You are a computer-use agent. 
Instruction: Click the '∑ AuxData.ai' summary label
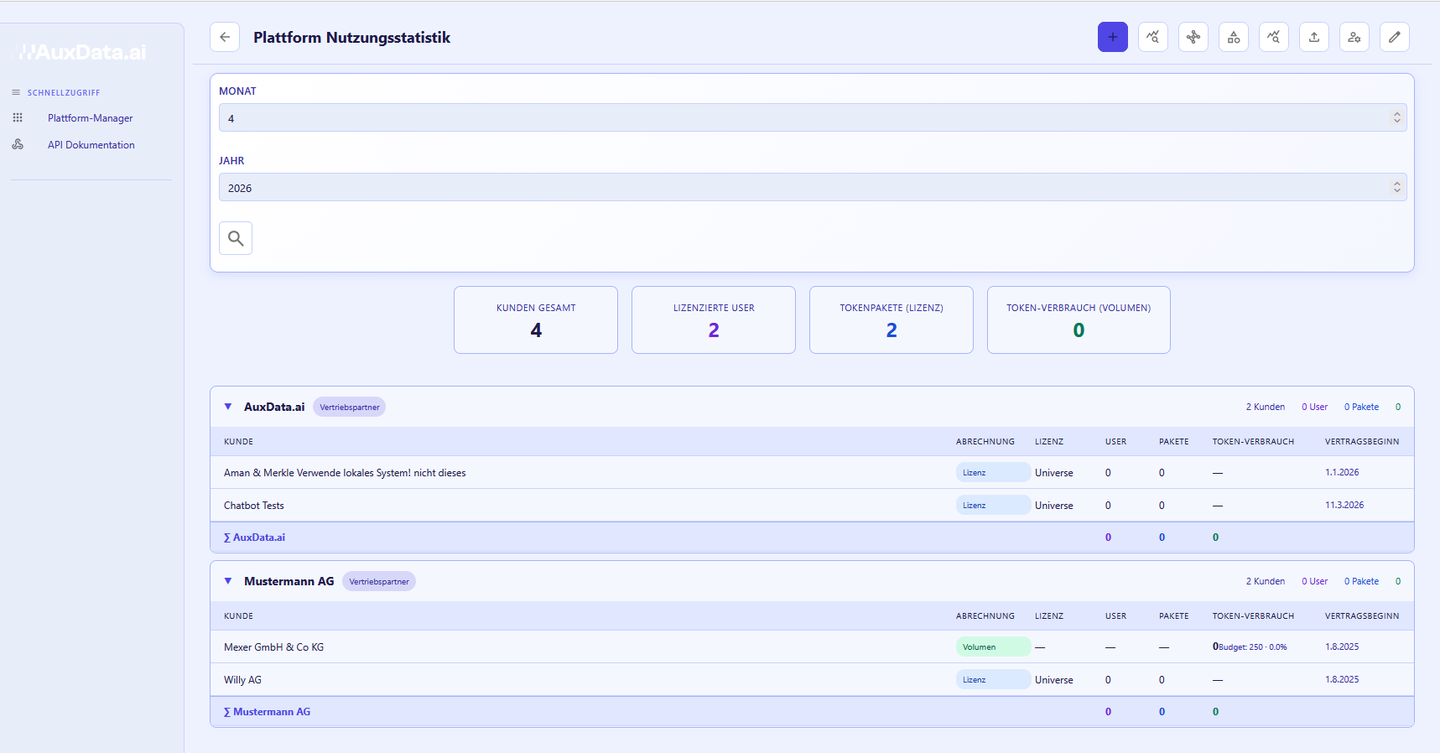254,537
